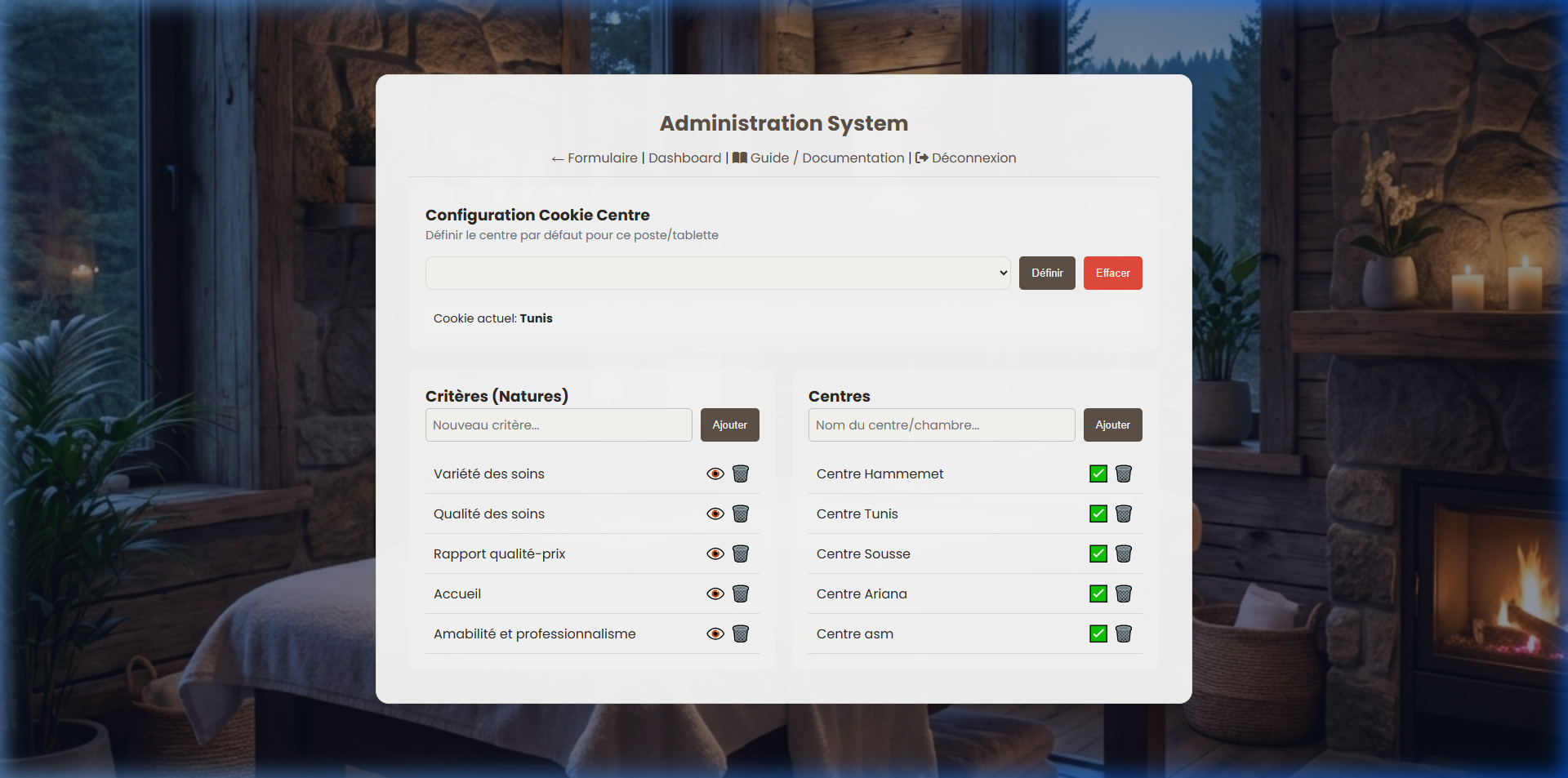Delete Centre Tunis with trash icon
1568x778 pixels.
(x=1124, y=513)
